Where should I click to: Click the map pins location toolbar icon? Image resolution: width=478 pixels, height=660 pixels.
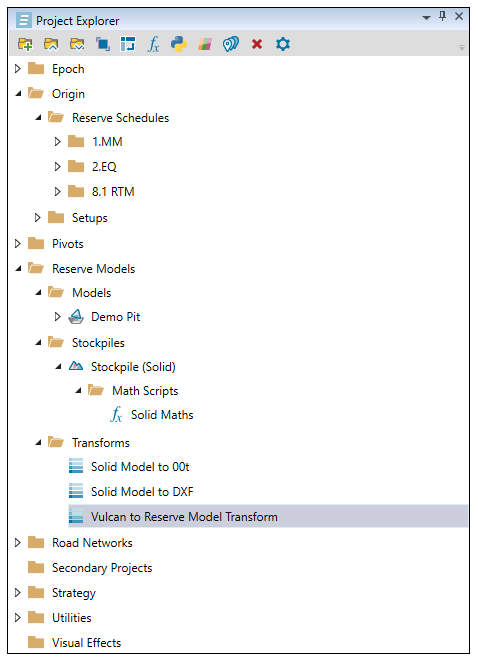pos(231,44)
